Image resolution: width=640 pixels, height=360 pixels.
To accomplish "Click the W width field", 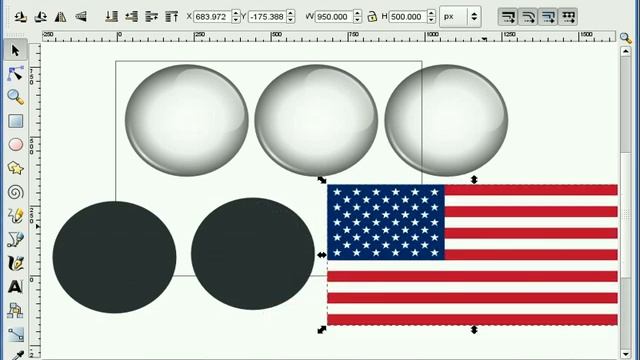I will click(334, 17).
